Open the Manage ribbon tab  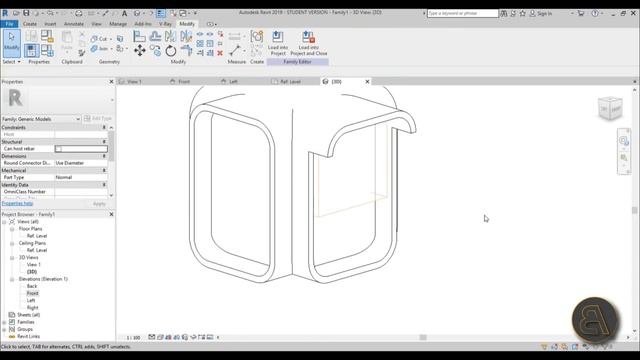pos(118,24)
